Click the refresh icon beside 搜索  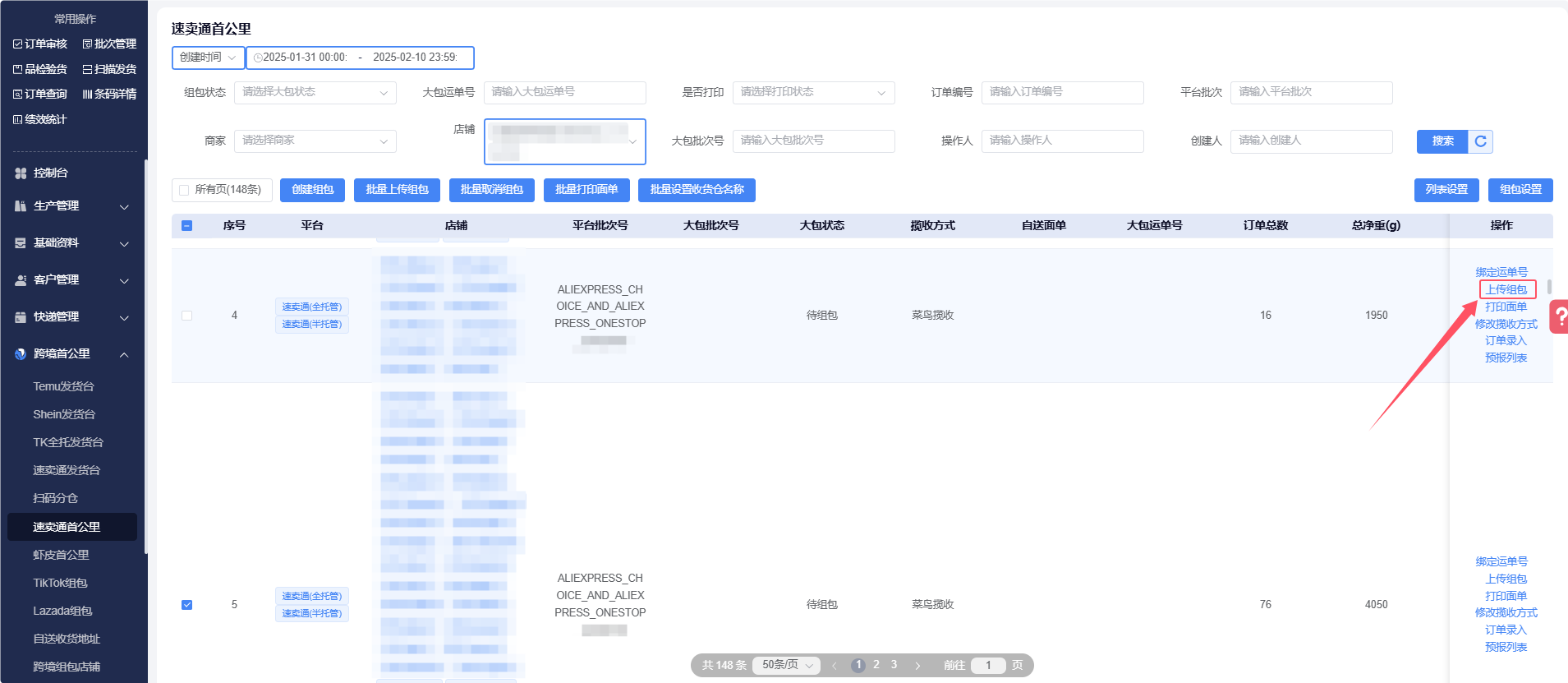click(x=1481, y=141)
